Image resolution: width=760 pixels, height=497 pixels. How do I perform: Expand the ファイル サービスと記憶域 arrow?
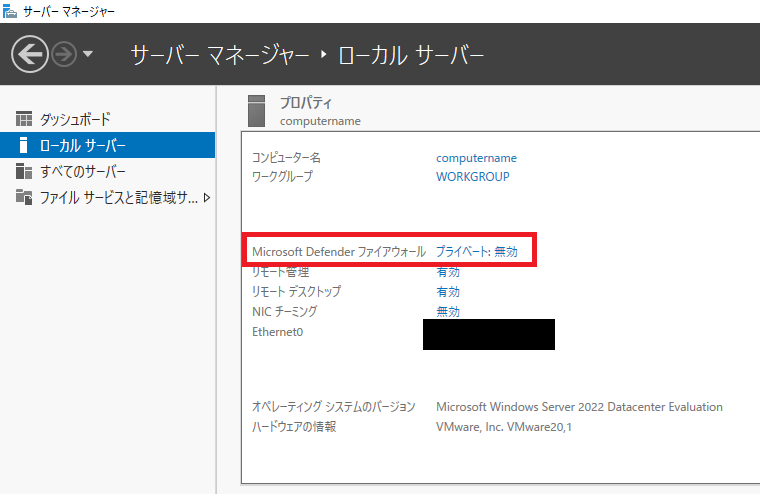(207, 198)
